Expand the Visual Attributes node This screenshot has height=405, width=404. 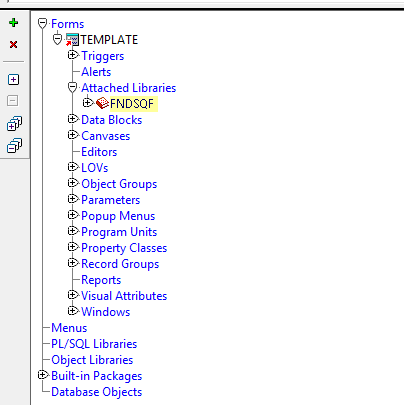pyautogui.click(x=73, y=295)
